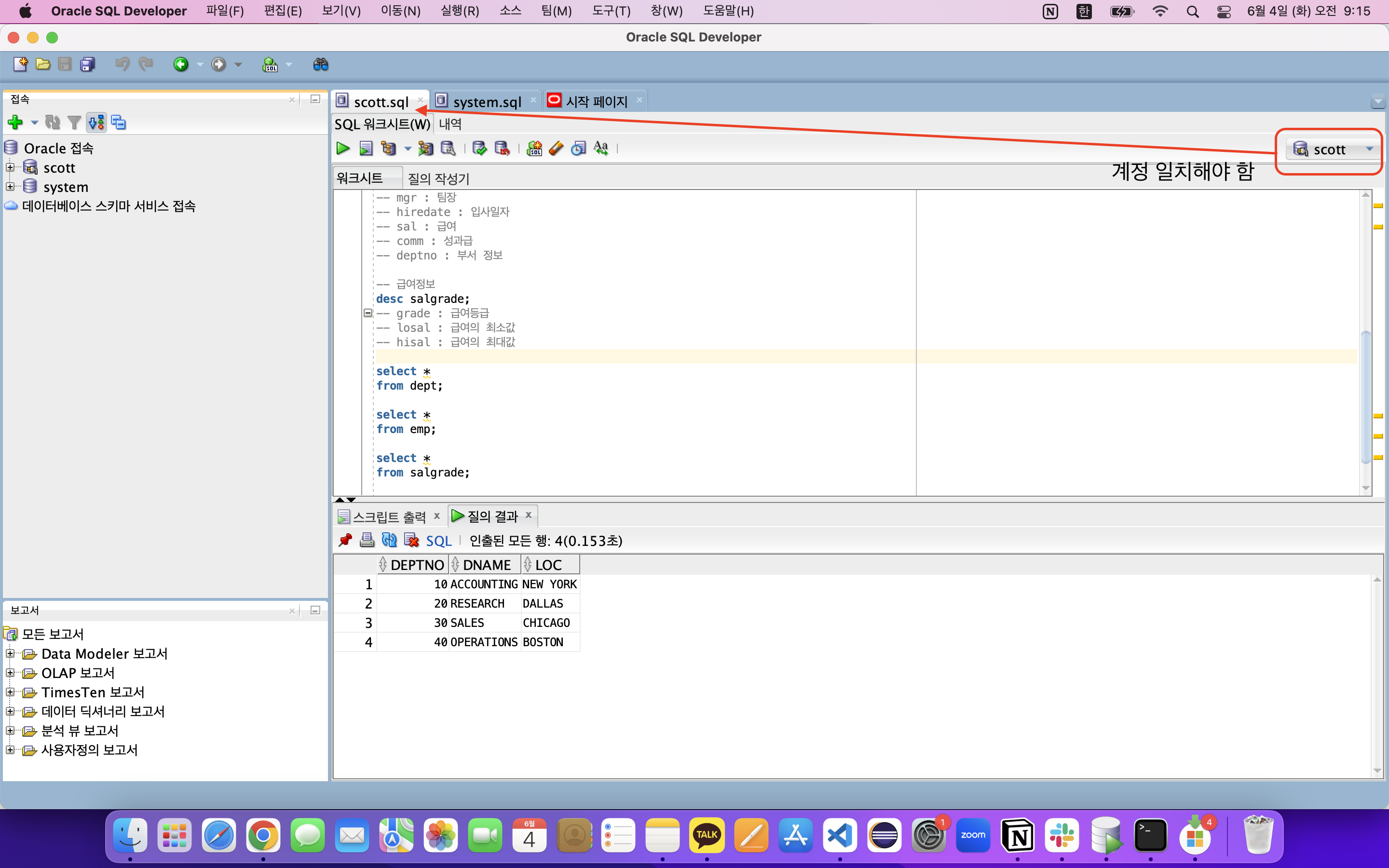Switch to the system.sql tab
This screenshot has height=868, width=1389.
(x=487, y=102)
